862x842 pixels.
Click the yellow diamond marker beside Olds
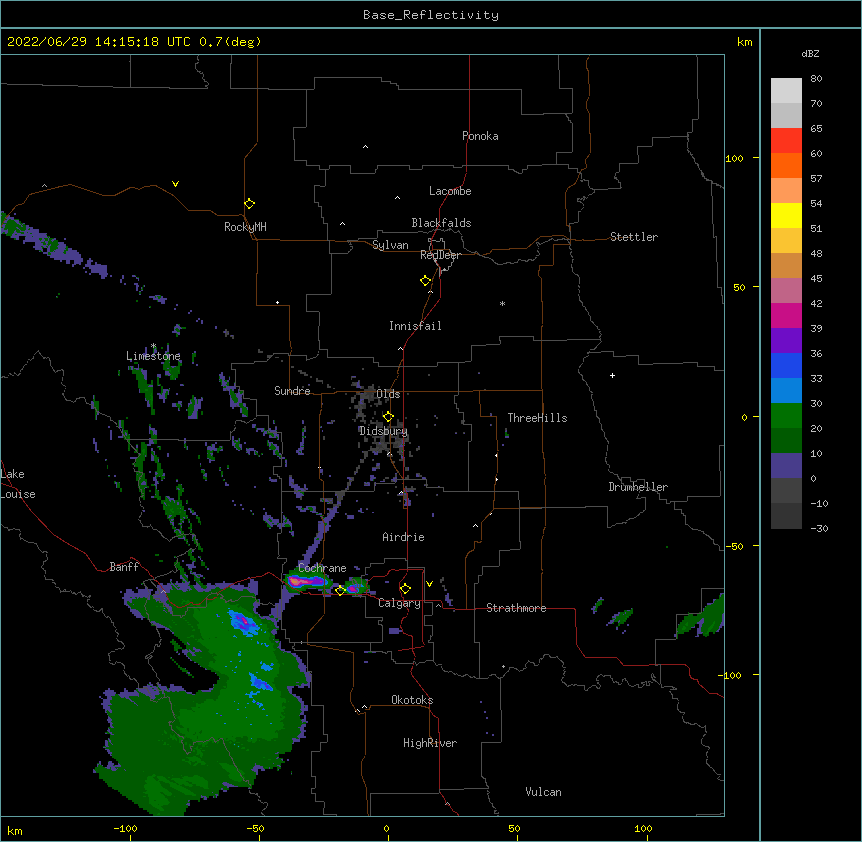click(x=388, y=416)
